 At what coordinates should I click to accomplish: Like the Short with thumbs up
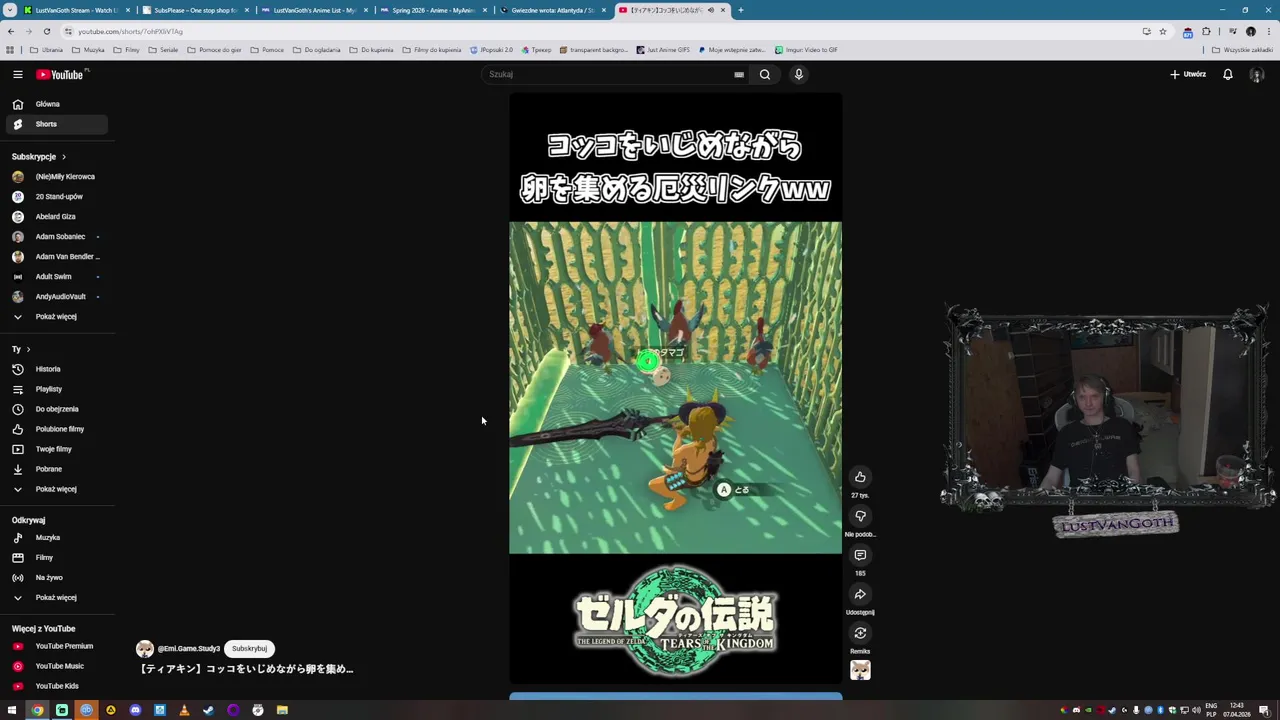point(860,477)
